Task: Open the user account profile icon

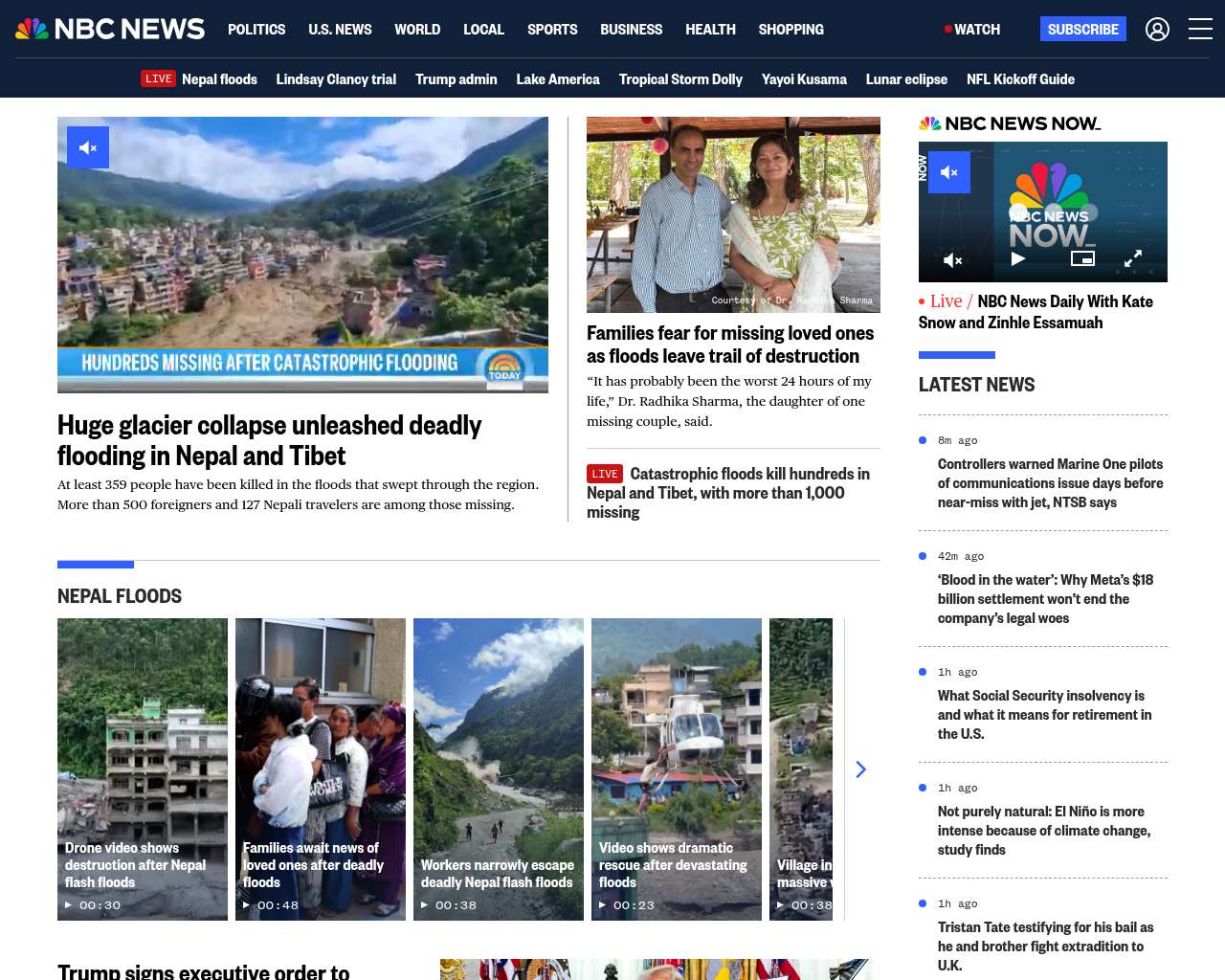Action: click(x=1157, y=30)
